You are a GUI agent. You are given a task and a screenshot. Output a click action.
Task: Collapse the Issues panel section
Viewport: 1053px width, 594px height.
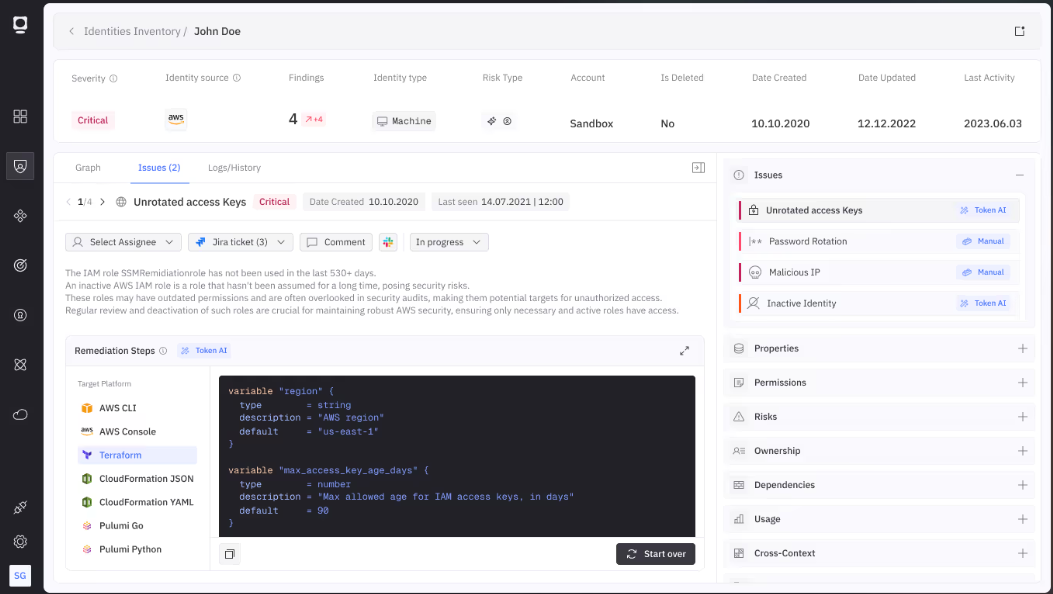point(1019,175)
